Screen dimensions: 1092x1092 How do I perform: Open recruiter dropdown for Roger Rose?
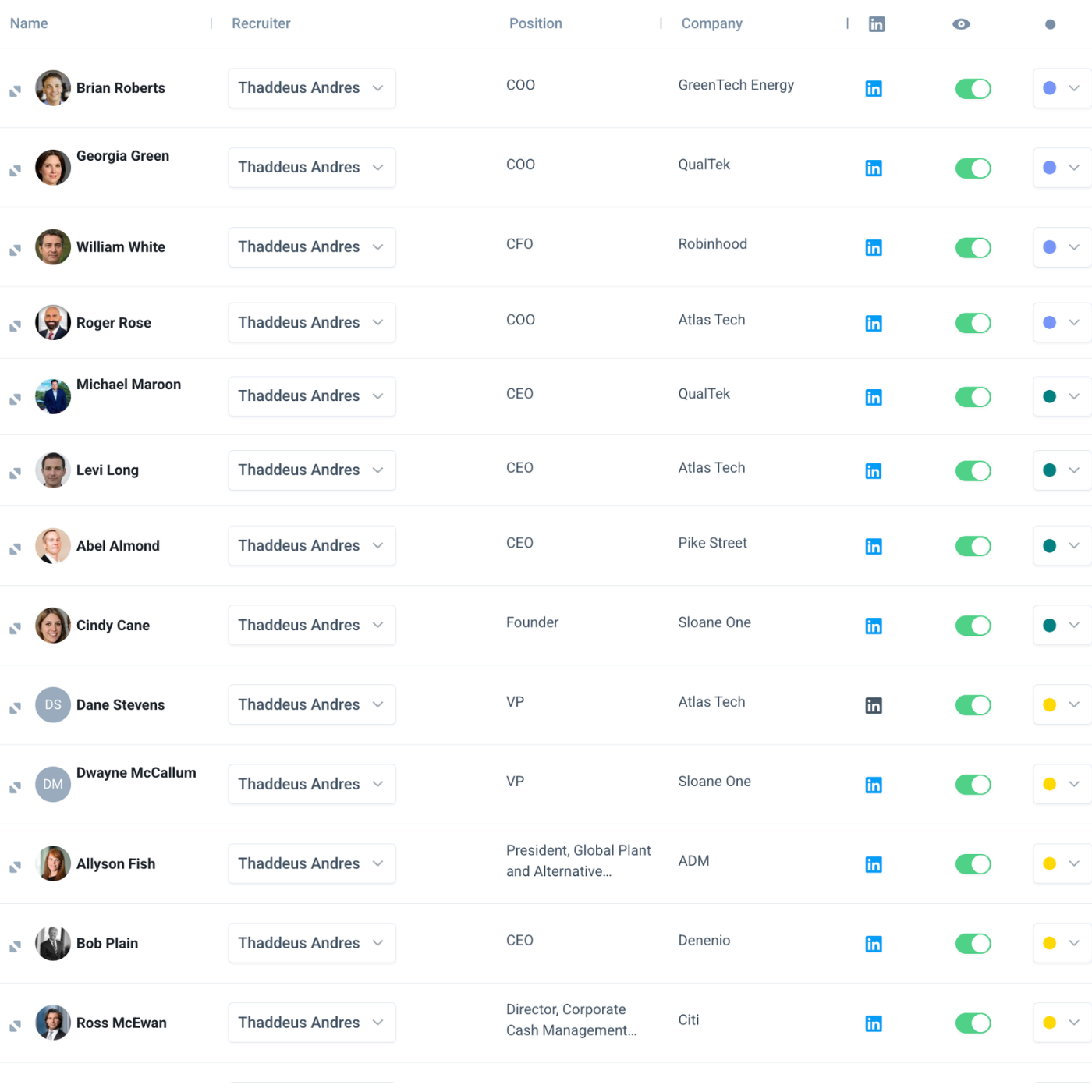pyautogui.click(x=311, y=323)
